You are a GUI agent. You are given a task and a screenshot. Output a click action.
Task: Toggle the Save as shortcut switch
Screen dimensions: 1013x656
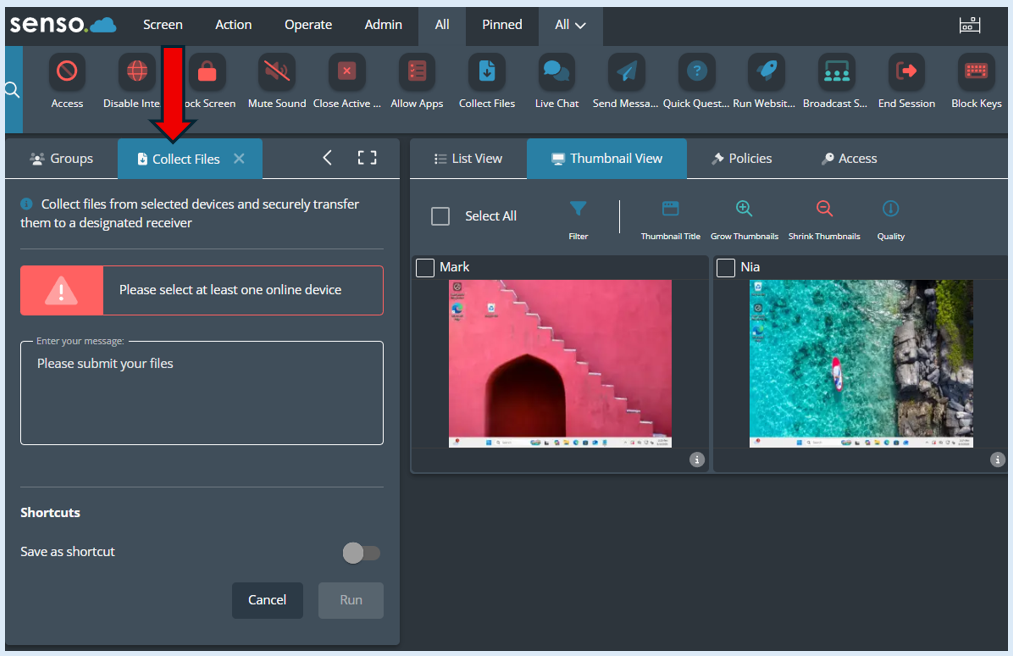coord(361,553)
